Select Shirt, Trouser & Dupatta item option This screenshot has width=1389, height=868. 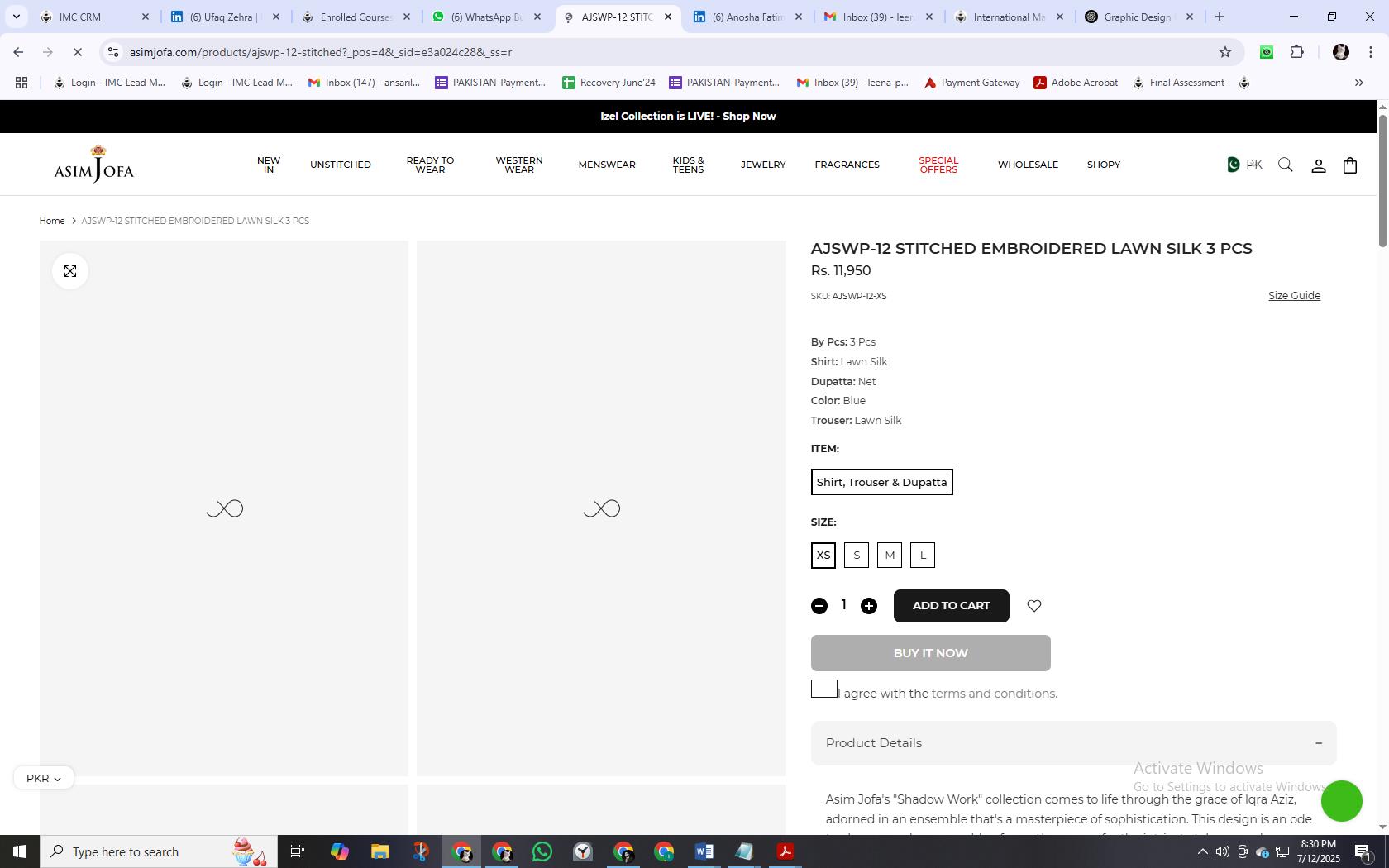tap(882, 482)
